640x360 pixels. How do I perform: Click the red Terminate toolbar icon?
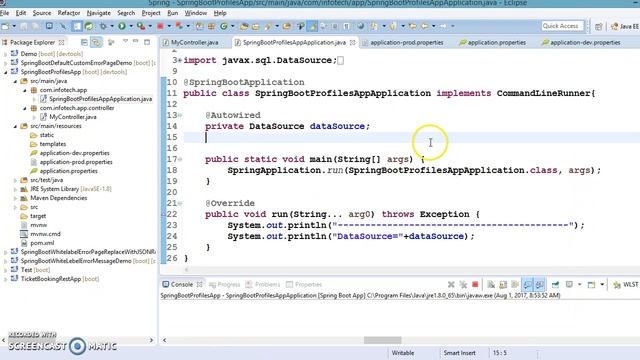tap(160, 26)
